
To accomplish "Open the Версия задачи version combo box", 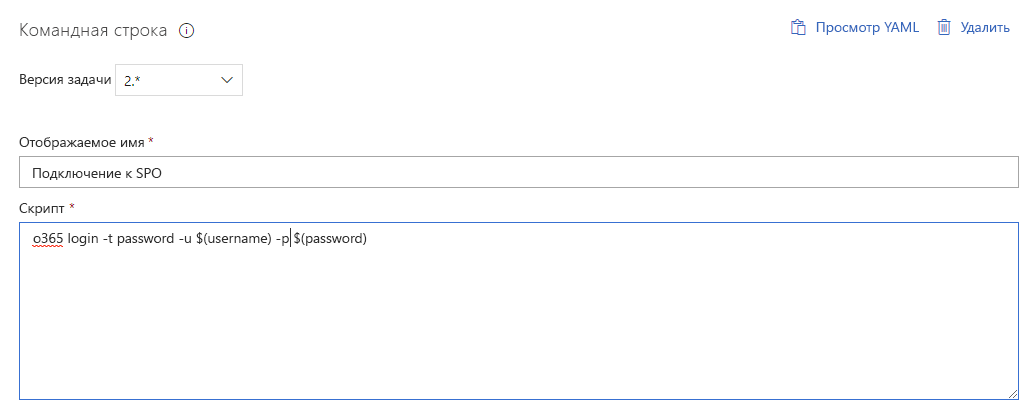I will click(x=179, y=80).
